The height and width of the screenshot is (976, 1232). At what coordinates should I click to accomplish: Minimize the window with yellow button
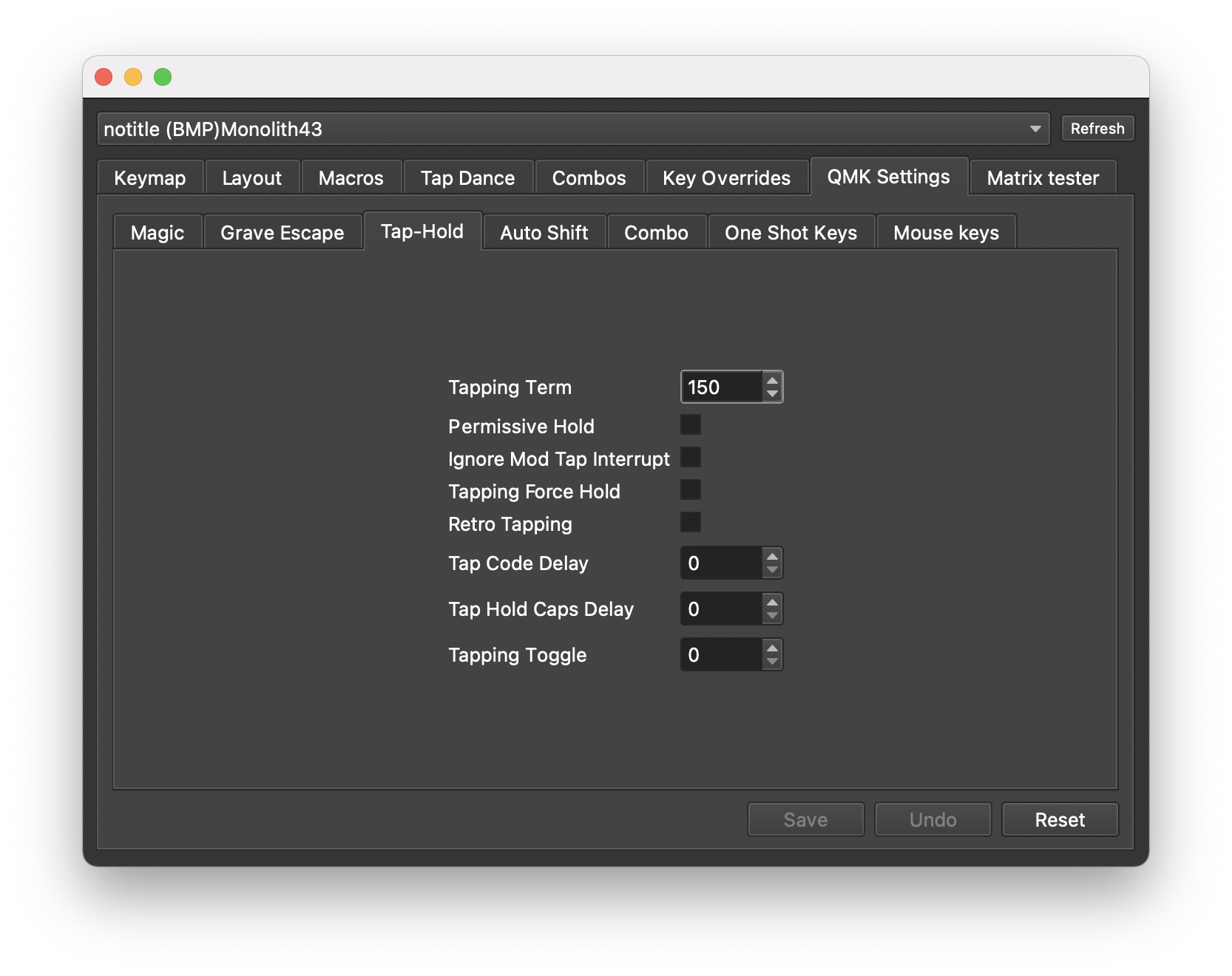(133, 77)
